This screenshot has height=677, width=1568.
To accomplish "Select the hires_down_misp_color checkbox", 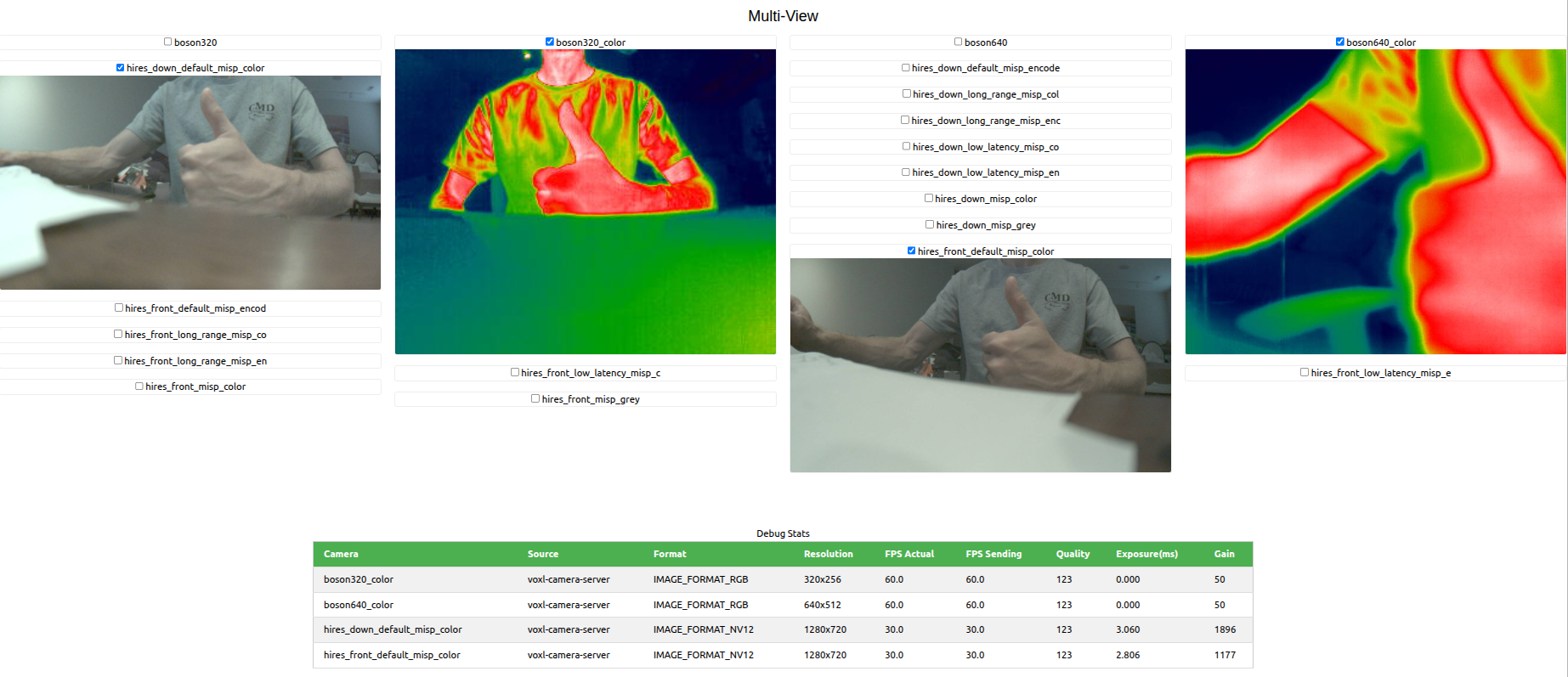I will (928, 199).
